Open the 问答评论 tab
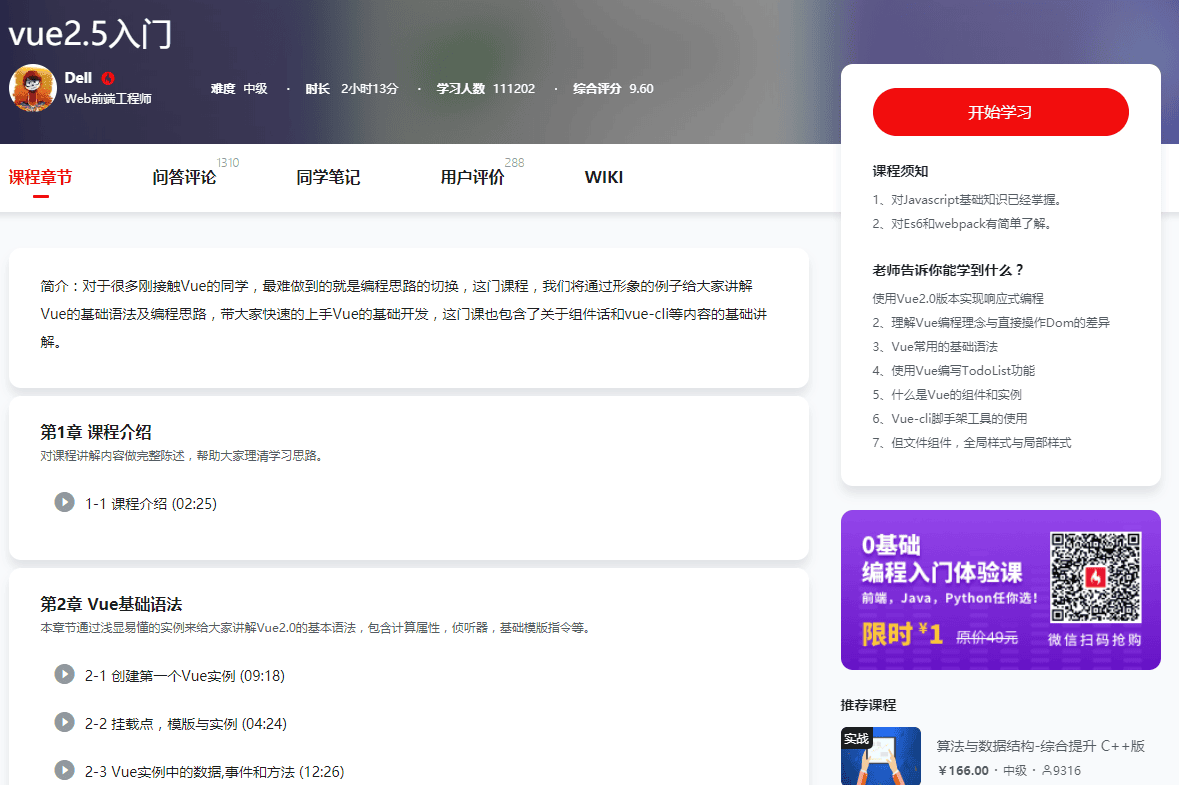The width and height of the screenshot is (1179, 785). point(184,178)
